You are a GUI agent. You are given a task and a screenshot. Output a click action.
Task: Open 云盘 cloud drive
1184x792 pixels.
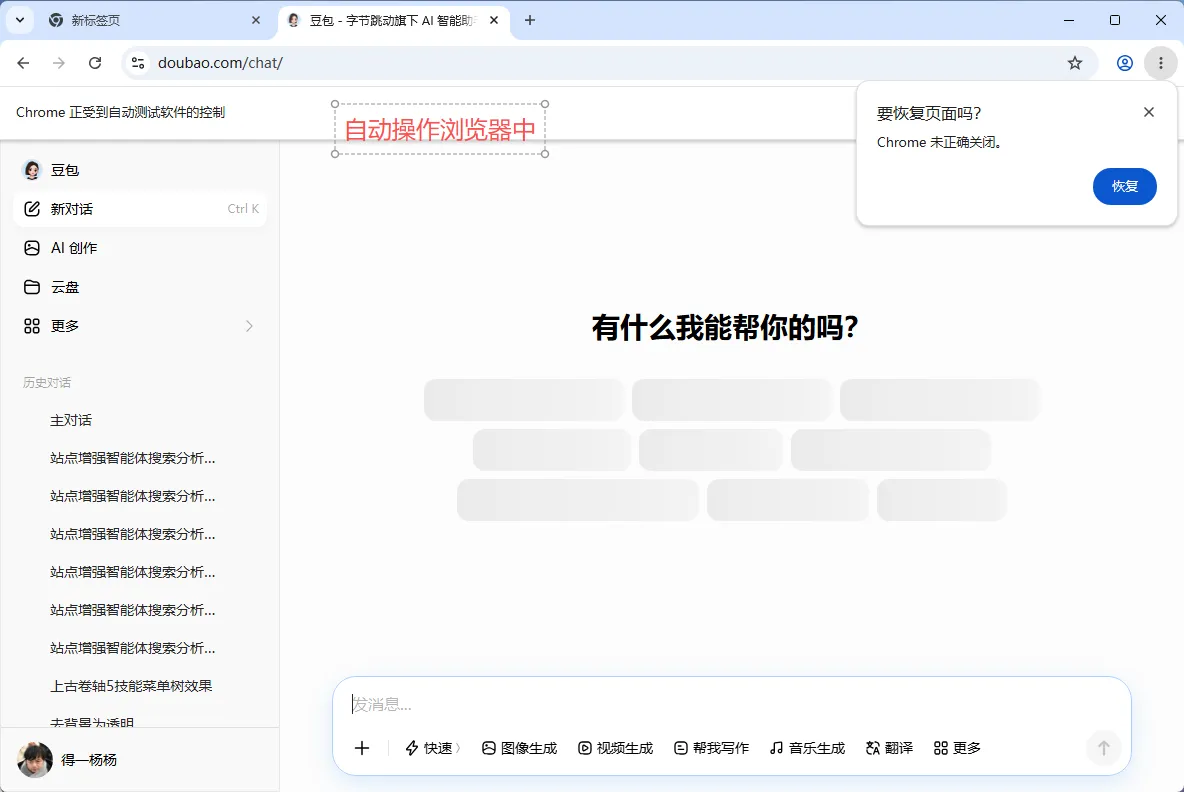140,287
